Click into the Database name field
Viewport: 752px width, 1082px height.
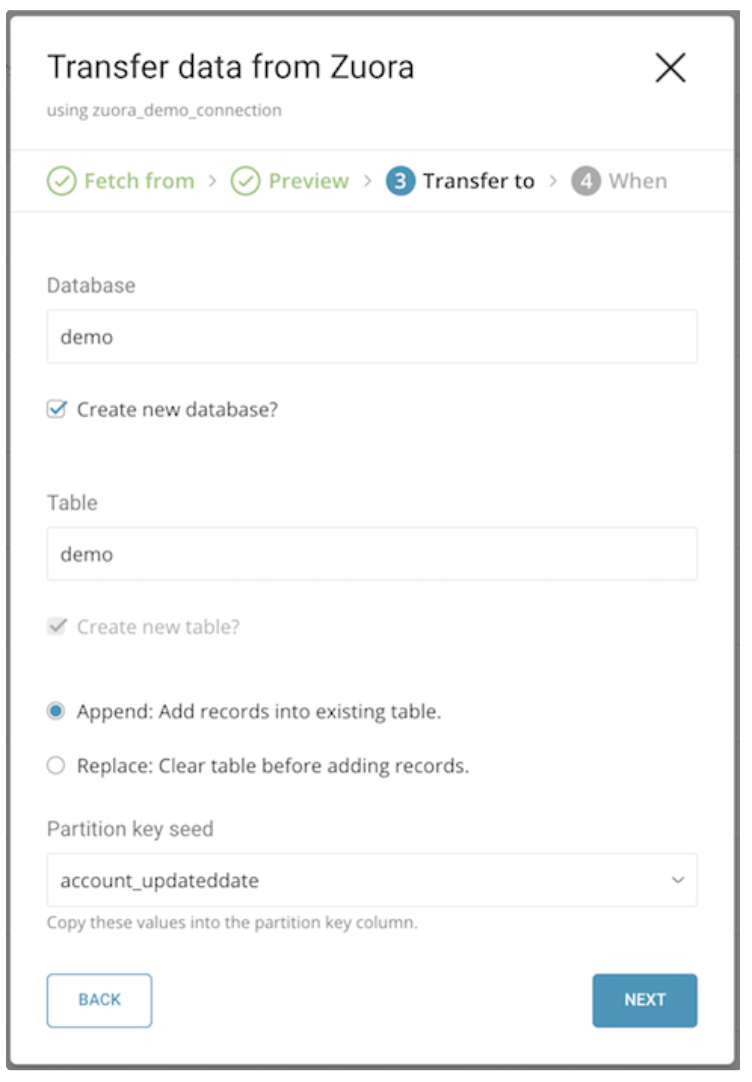click(370, 337)
